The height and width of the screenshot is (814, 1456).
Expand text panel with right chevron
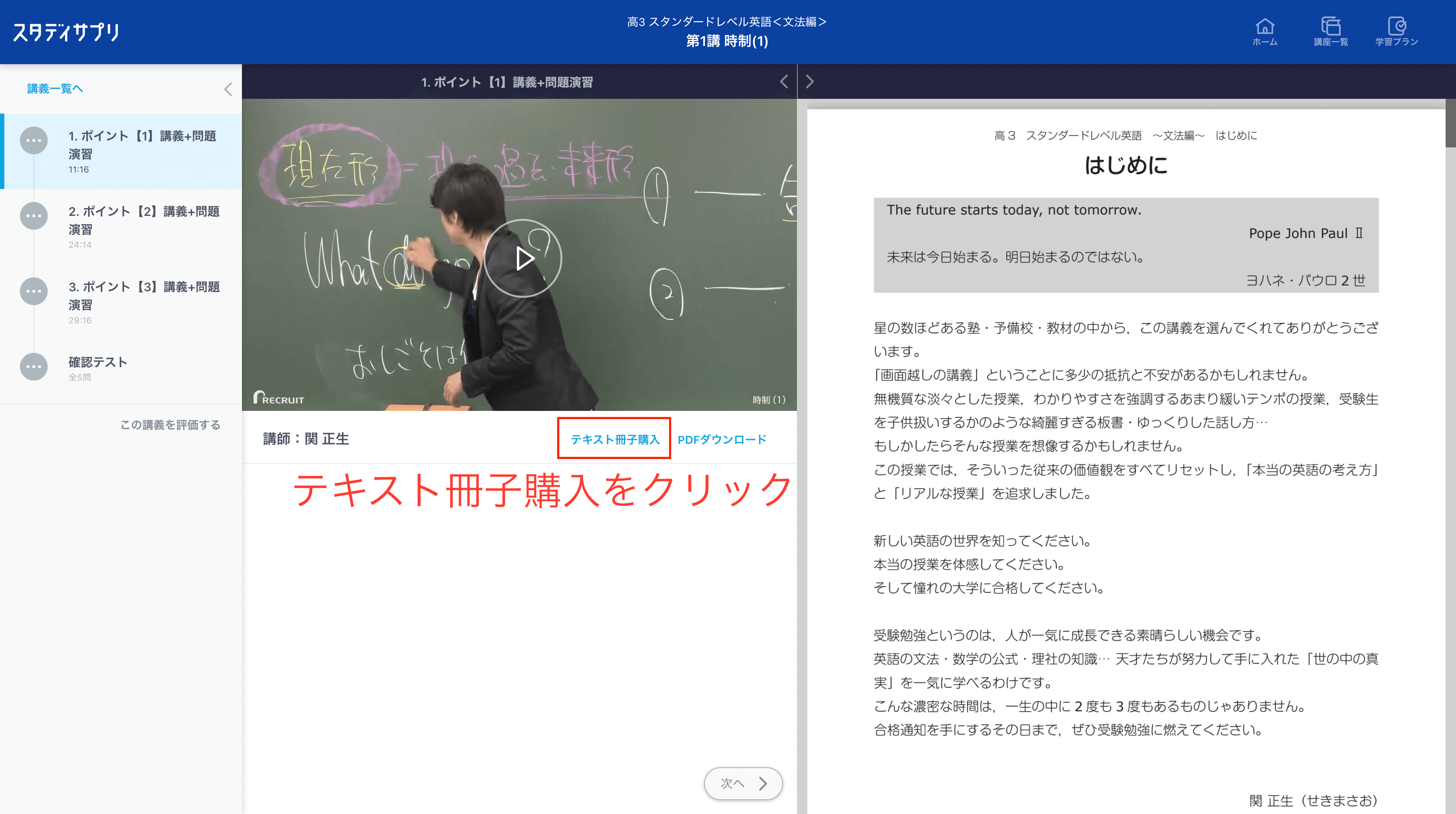click(x=810, y=82)
